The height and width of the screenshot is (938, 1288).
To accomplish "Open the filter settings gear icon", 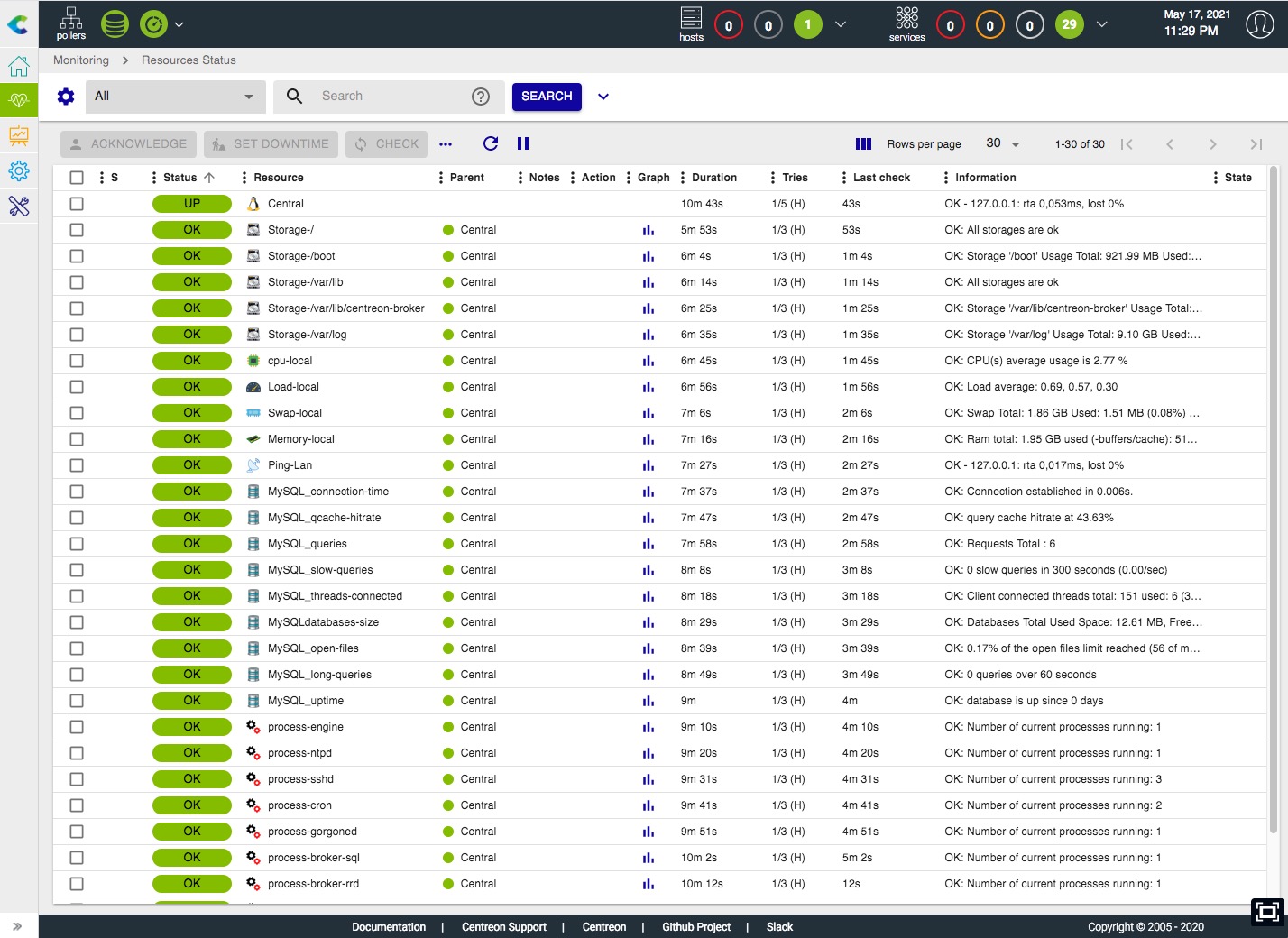I will [66, 97].
